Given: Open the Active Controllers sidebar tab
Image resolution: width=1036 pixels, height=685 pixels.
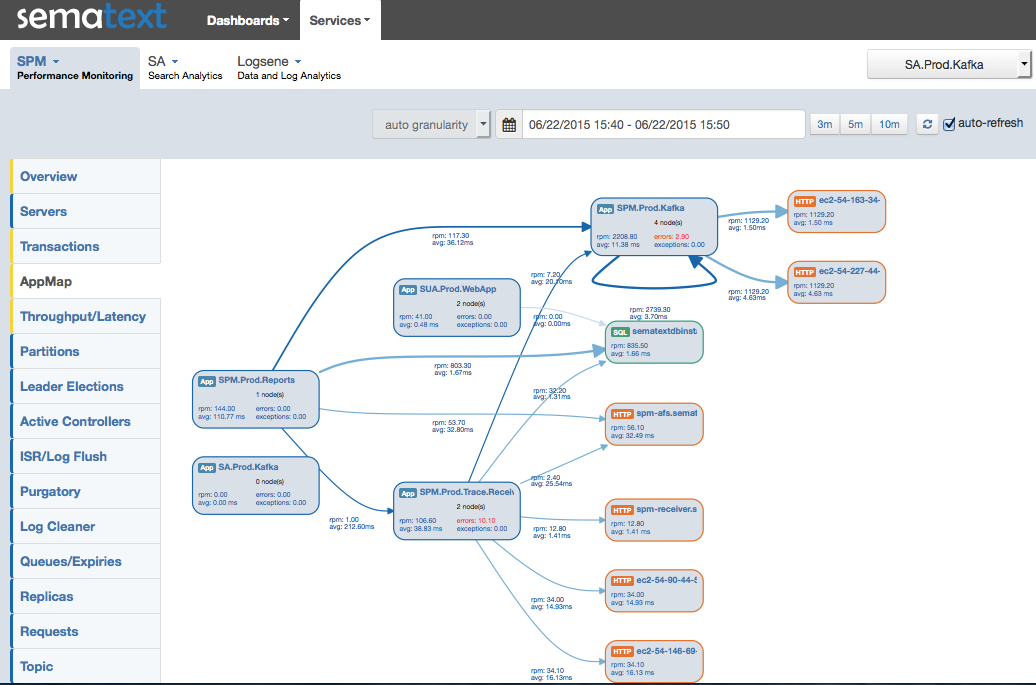Looking at the screenshot, I should (x=86, y=421).
